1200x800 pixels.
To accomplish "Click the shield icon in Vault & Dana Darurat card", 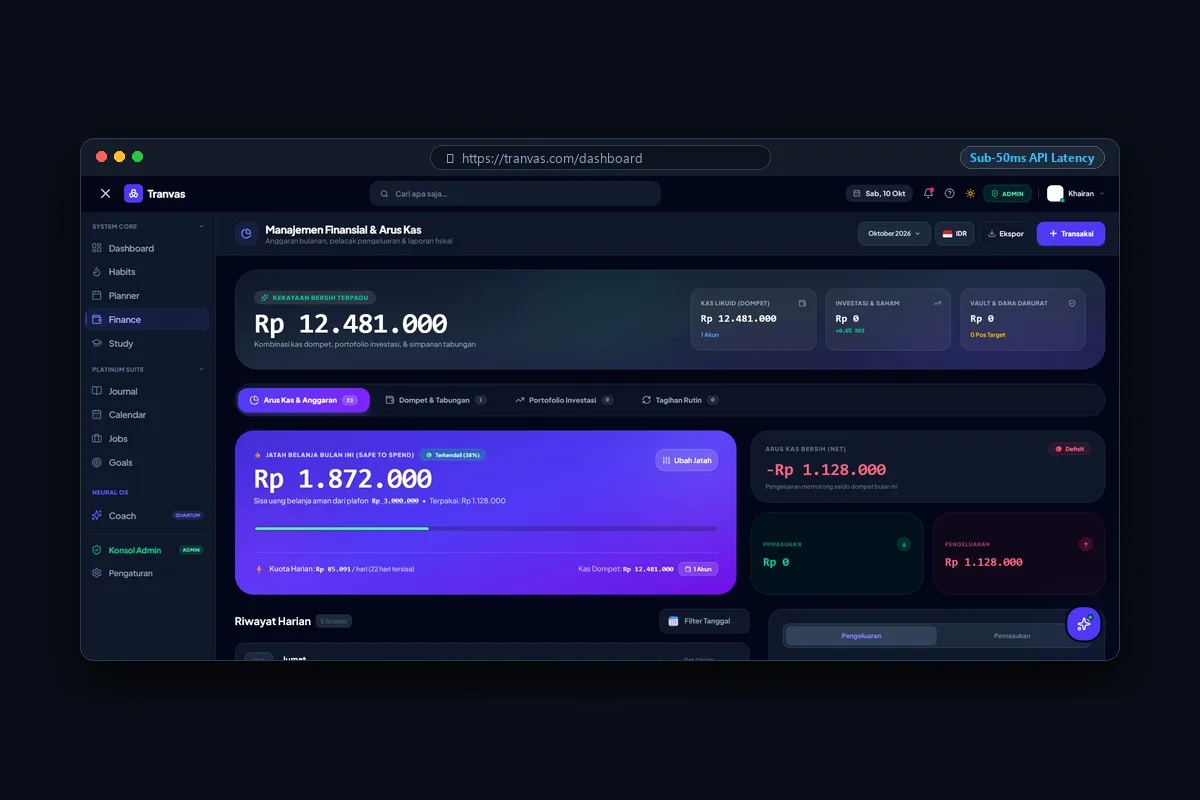I will 1072,303.
